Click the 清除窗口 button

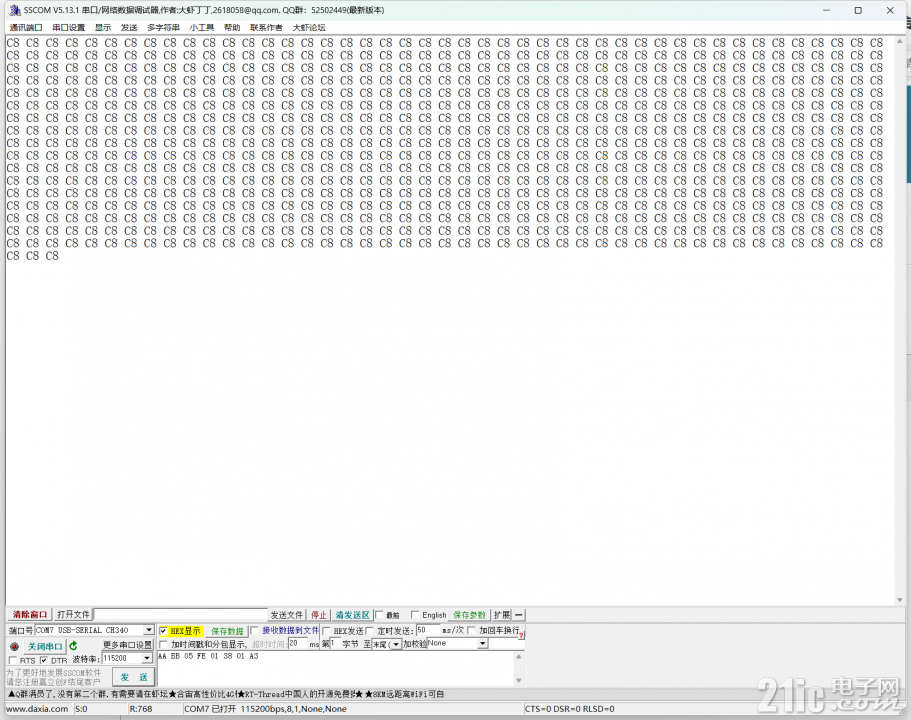pyautogui.click(x=30, y=615)
